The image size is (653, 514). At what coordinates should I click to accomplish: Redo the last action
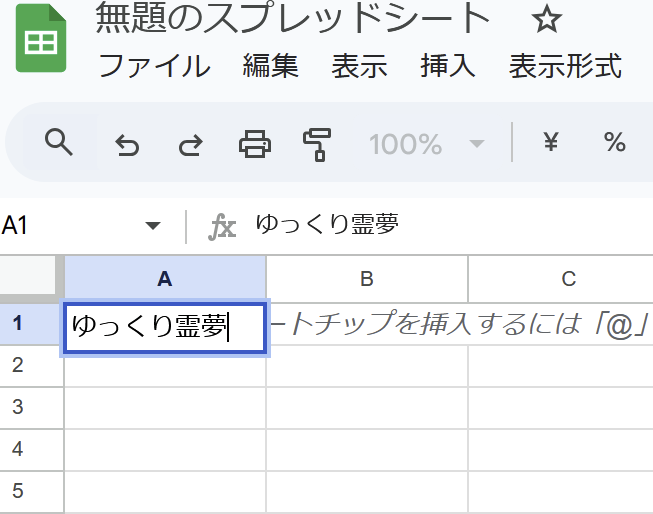189,145
